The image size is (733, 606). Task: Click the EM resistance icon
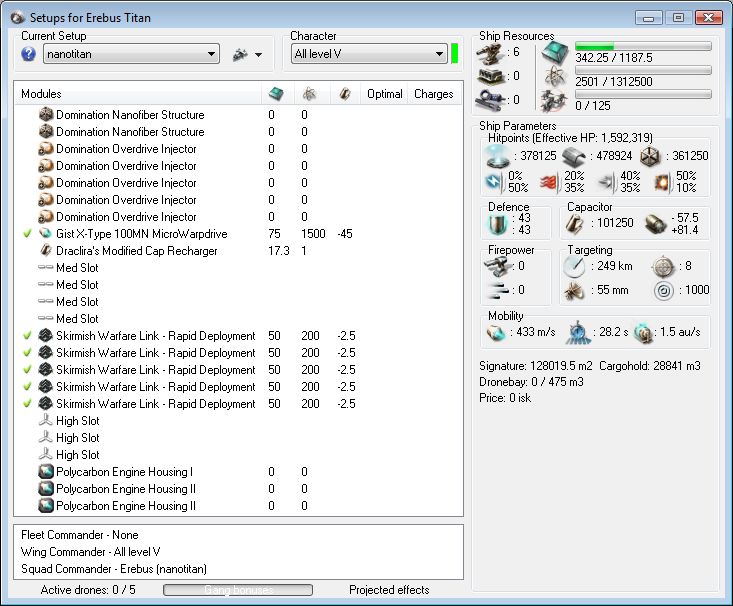coord(494,181)
